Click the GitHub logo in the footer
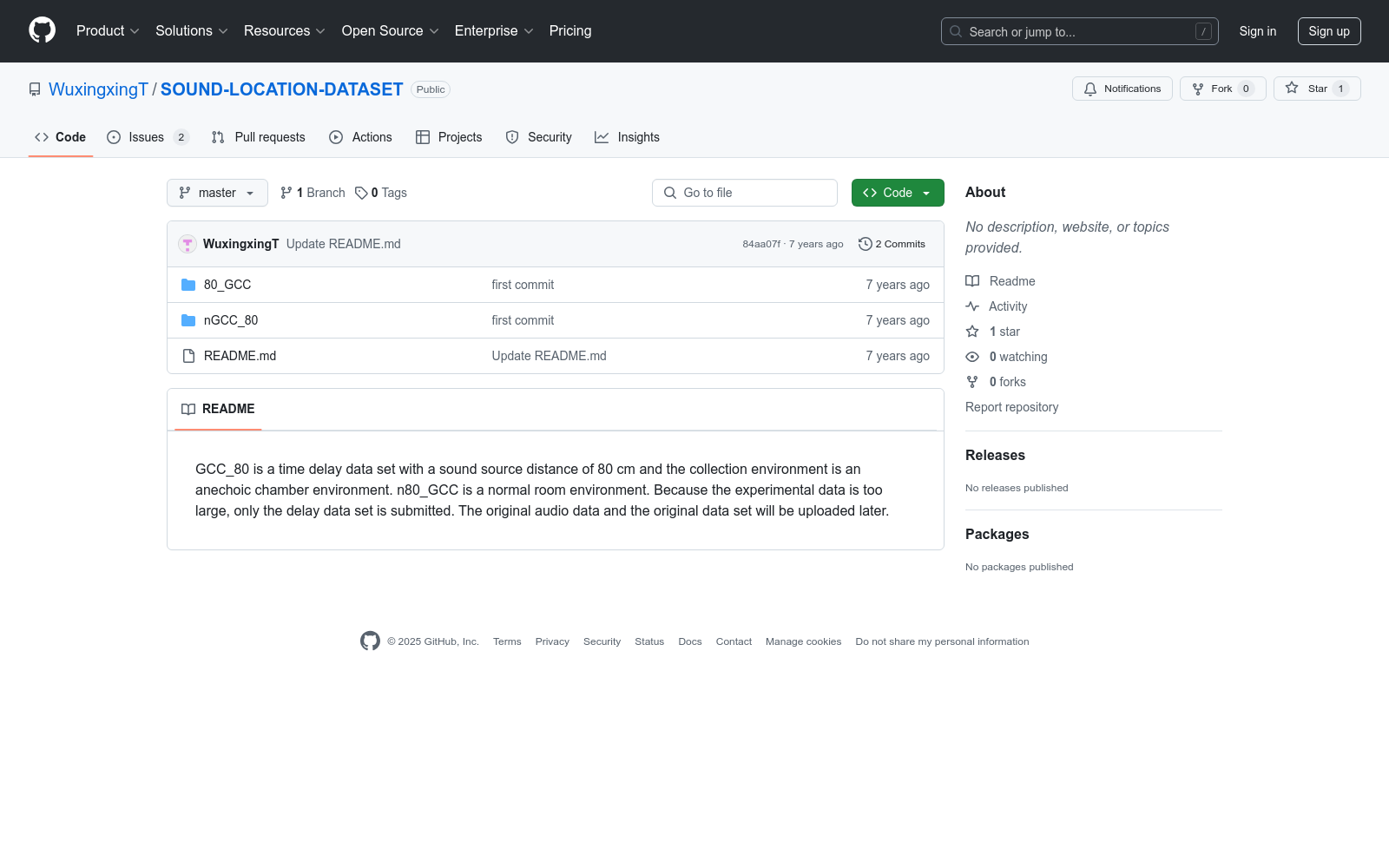 click(370, 641)
